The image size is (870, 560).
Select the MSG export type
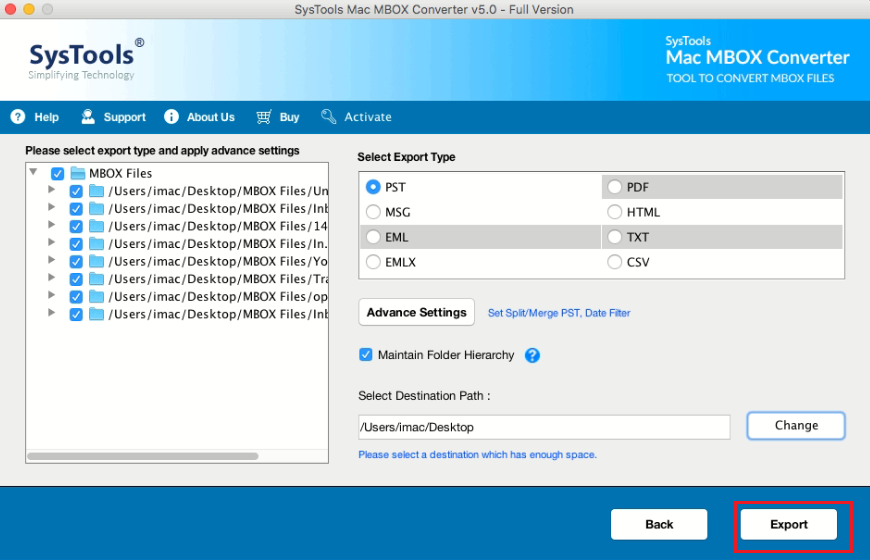pos(373,212)
